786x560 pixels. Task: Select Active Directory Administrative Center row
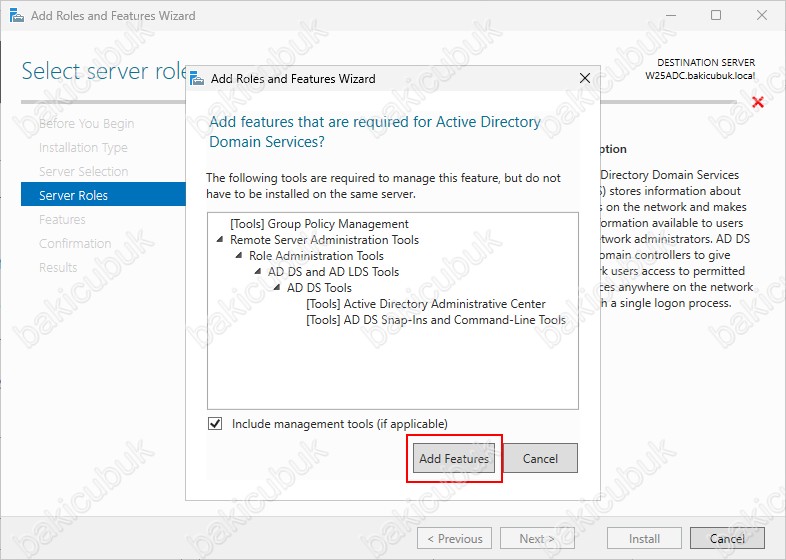pyautogui.click(x=426, y=304)
